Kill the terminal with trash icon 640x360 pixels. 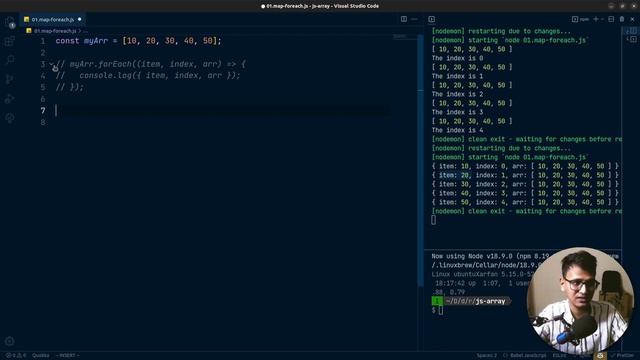click(622, 19)
